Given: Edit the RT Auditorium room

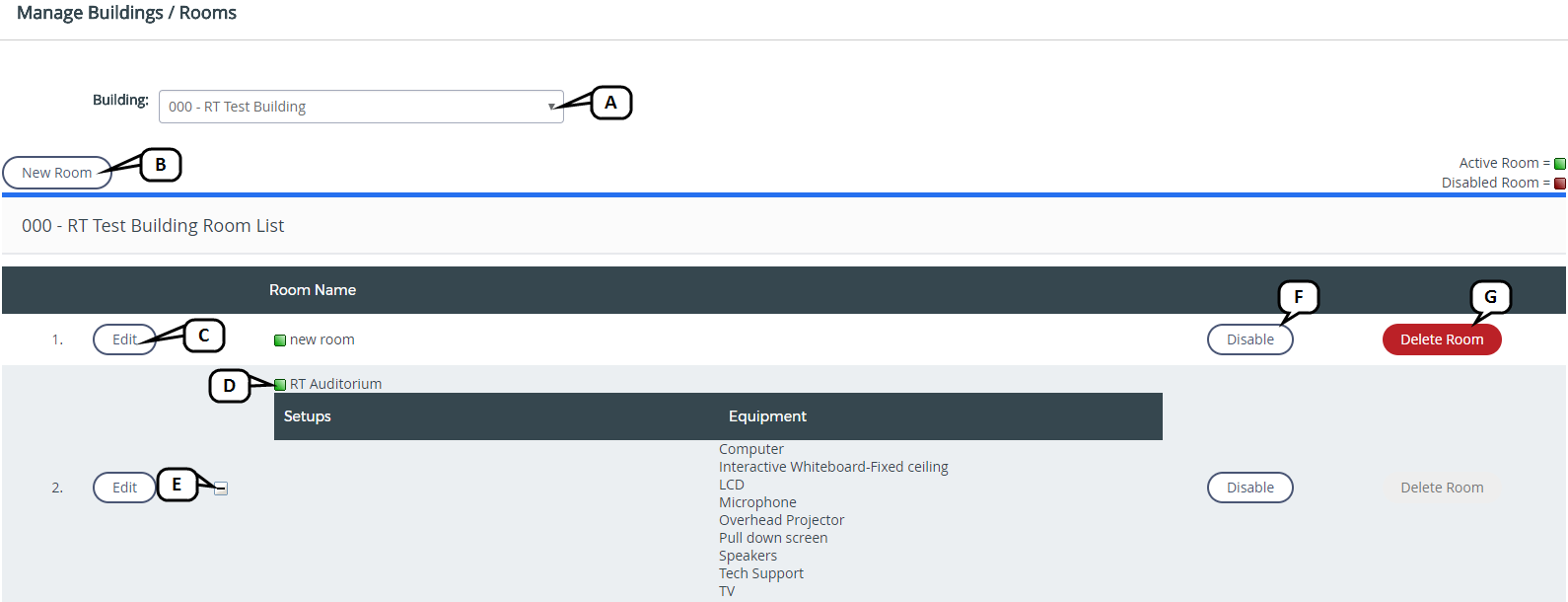Looking at the screenshot, I should 124,488.
